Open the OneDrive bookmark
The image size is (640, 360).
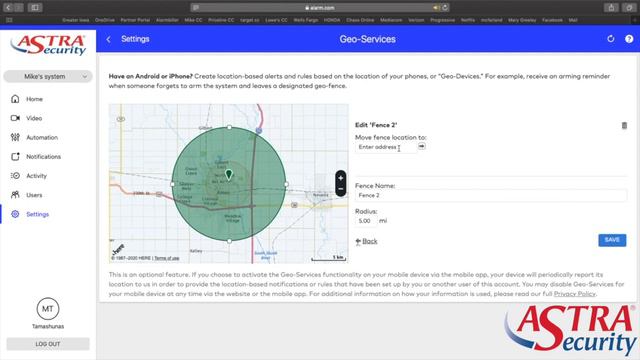[105, 20]
